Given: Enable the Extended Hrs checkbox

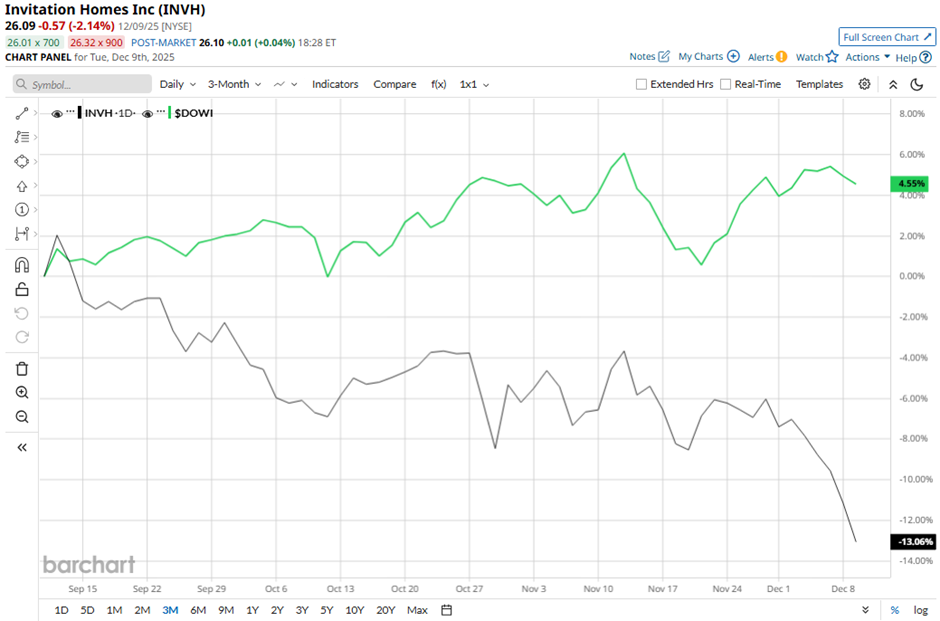Looking at the screenshot, I should tap(641, 85).
